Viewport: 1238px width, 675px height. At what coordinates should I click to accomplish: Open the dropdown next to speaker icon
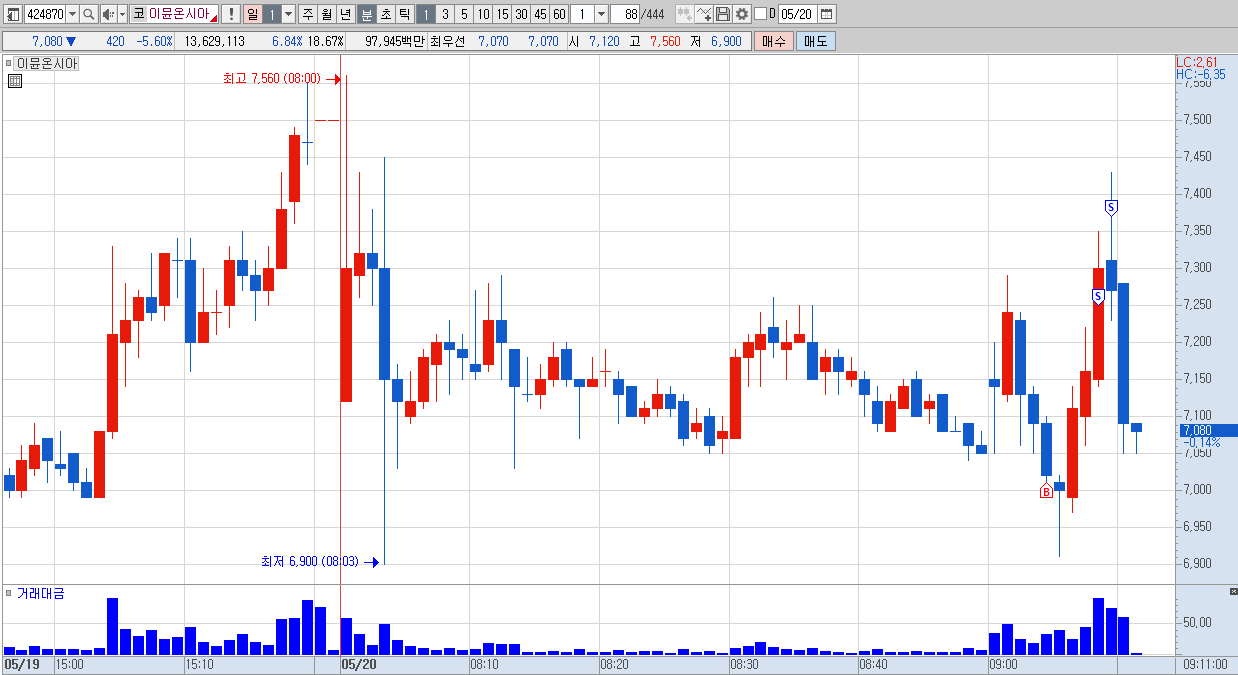[x=123, y=14]
